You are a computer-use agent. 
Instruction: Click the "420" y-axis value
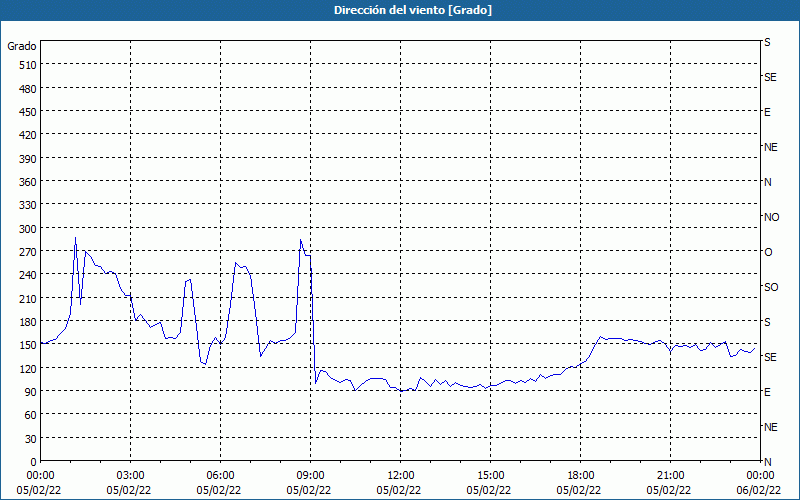[x=29, y=135]
